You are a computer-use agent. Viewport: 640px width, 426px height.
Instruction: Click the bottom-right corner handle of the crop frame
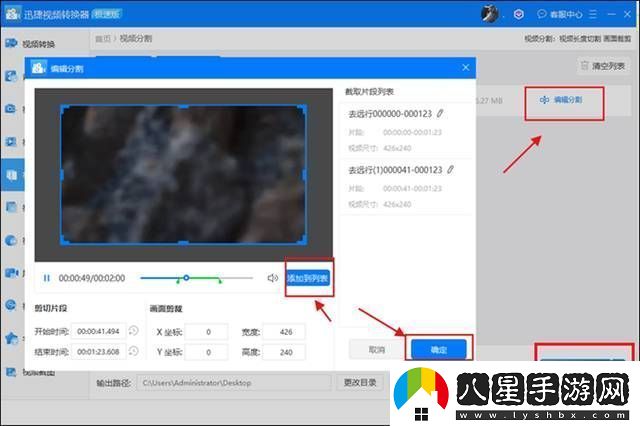pos(304,242)
